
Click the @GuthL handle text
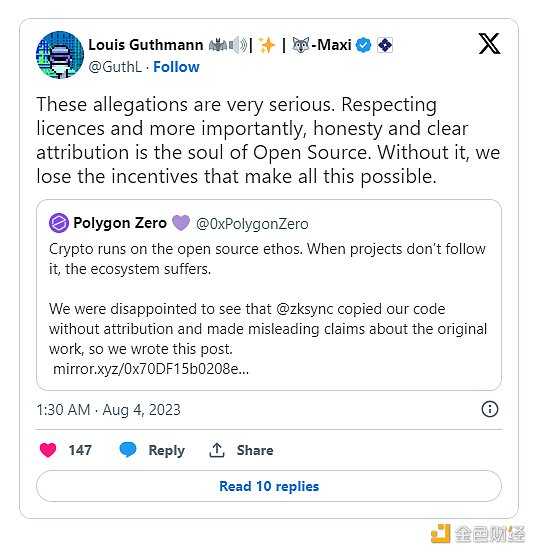(x=115, y=67)
